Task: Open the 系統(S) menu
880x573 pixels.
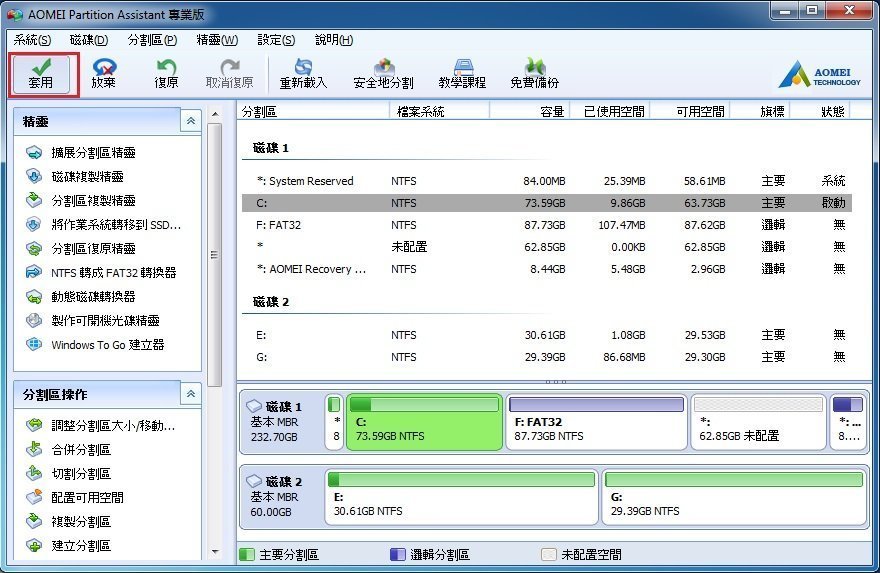Action: 33,40
